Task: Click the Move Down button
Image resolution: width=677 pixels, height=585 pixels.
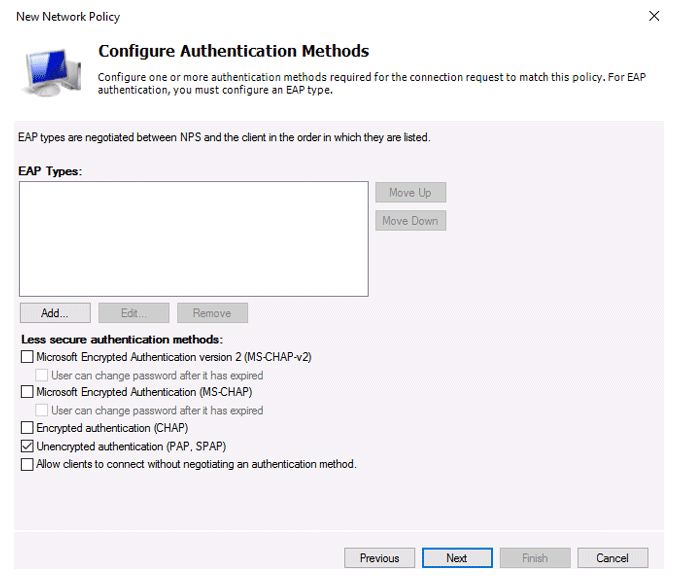Action: [411, 221]
